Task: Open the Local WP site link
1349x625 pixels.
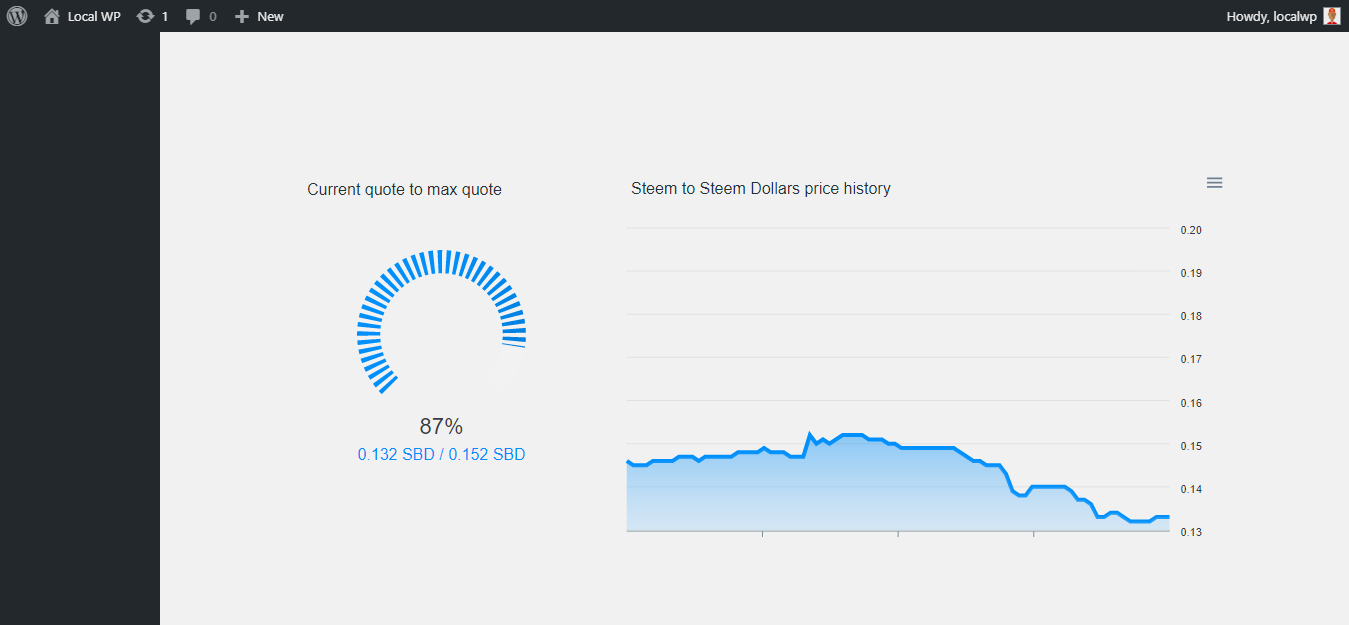Action: pos(94,16)
